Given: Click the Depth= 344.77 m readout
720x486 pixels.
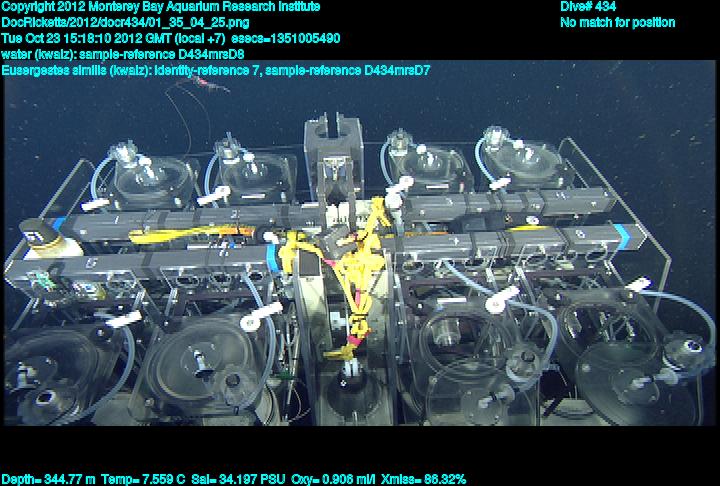Looking at the screenshot, I should tap(48, 480).
